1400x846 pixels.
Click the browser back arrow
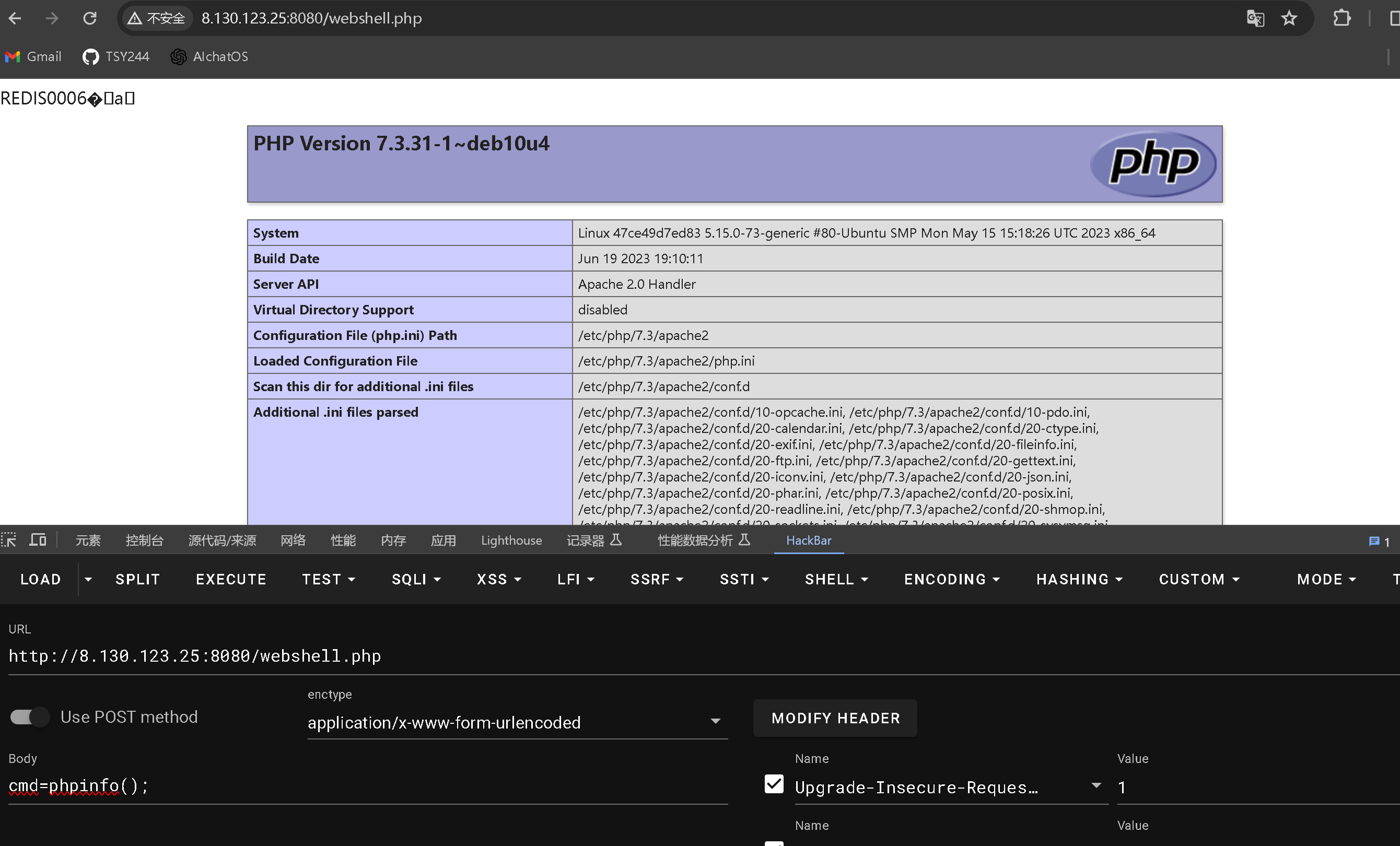click(15, 18)
